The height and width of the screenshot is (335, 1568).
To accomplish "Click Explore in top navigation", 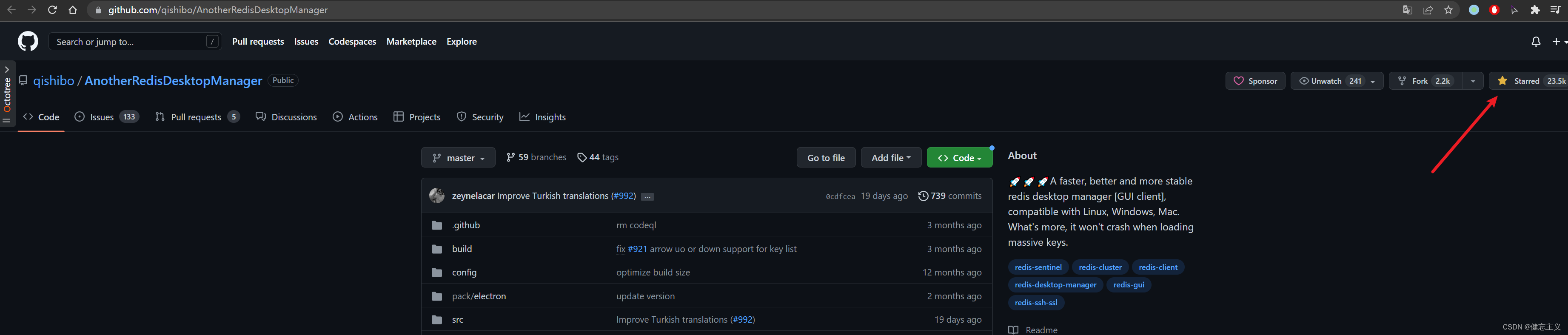I will 462,41.
